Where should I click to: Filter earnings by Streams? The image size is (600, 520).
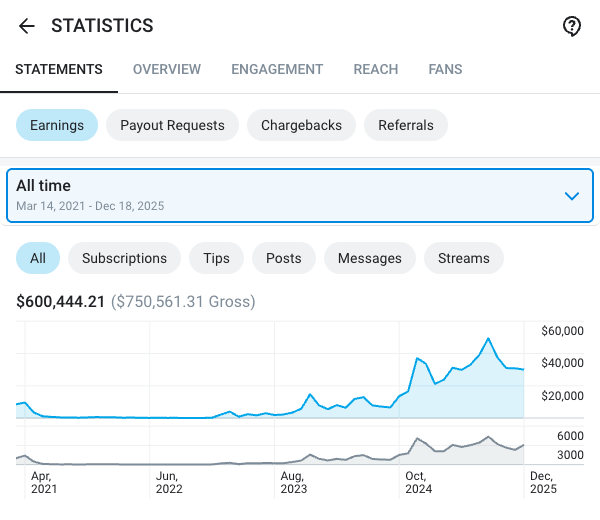pyautogui.click(x=464, y=258)
